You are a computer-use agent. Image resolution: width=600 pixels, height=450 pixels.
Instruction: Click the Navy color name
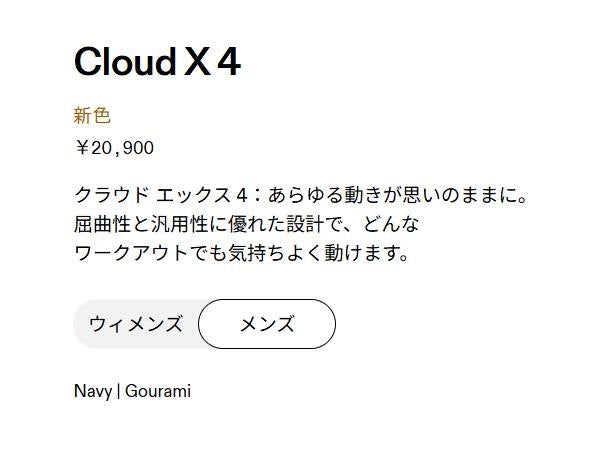(x=93, y=391)
